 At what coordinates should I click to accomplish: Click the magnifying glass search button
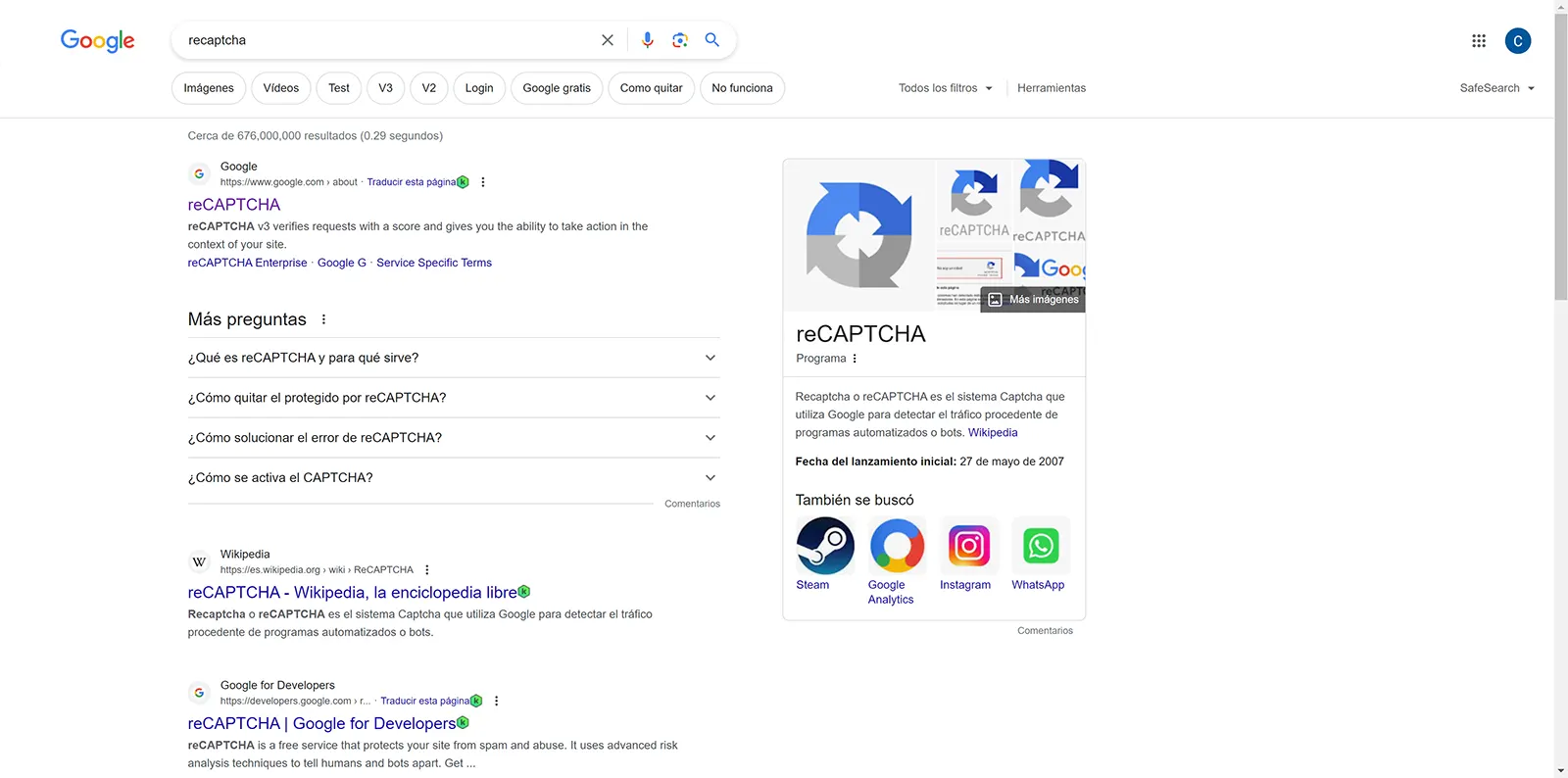(x=712, y=40)
